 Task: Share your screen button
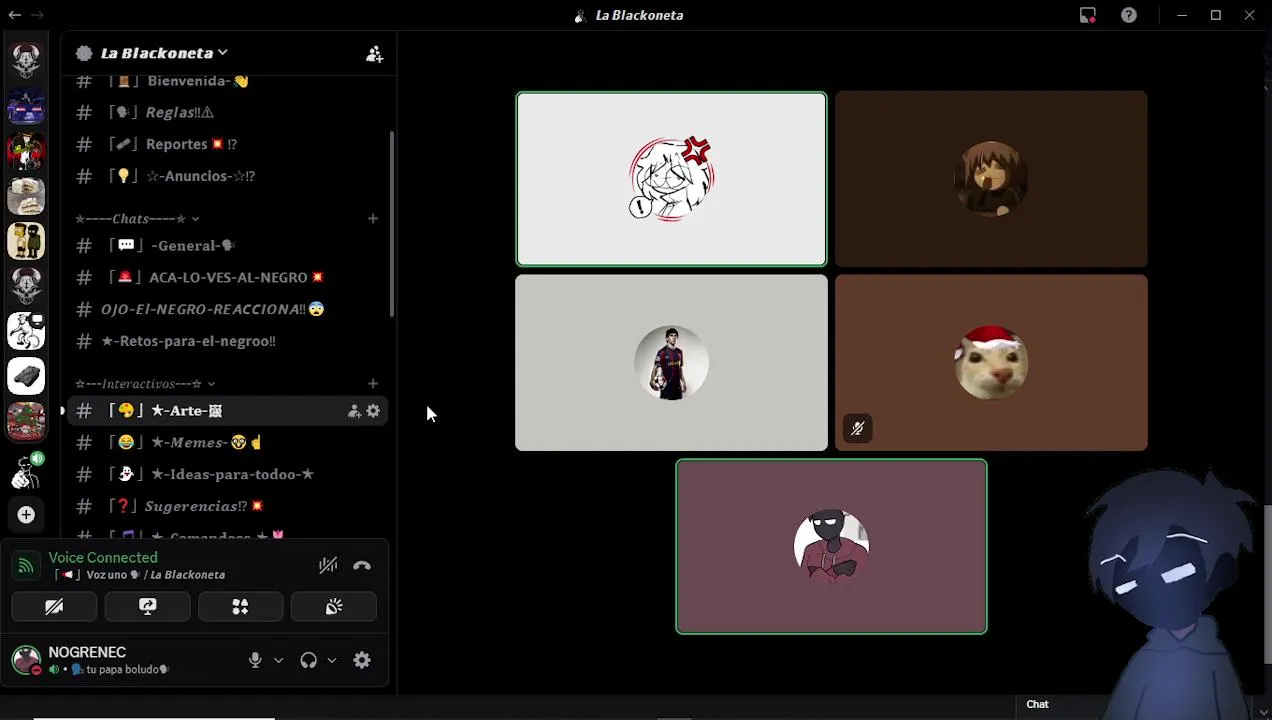[147, 607]
